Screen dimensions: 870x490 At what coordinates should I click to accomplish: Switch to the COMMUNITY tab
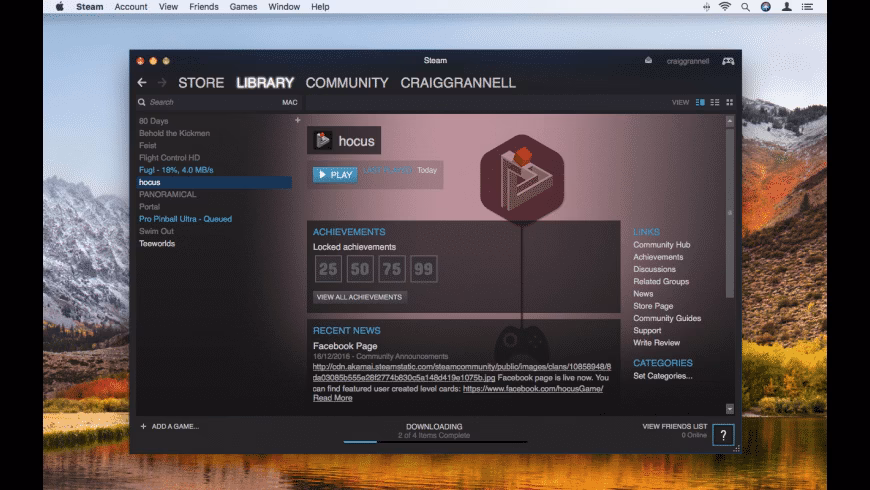[x=347, y=83]
